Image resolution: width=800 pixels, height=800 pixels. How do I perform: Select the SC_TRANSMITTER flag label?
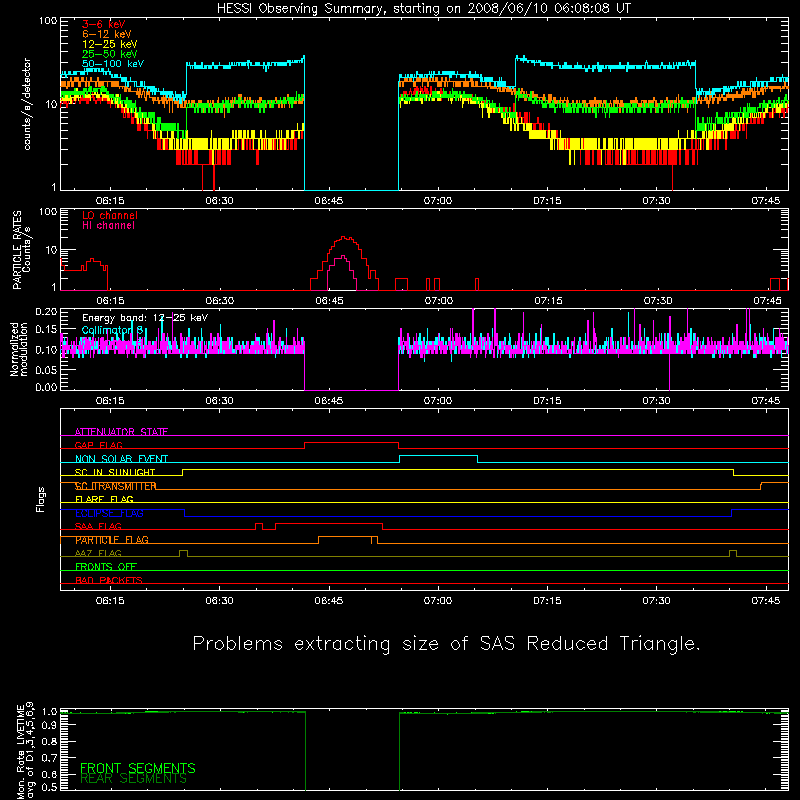[116, 486]
